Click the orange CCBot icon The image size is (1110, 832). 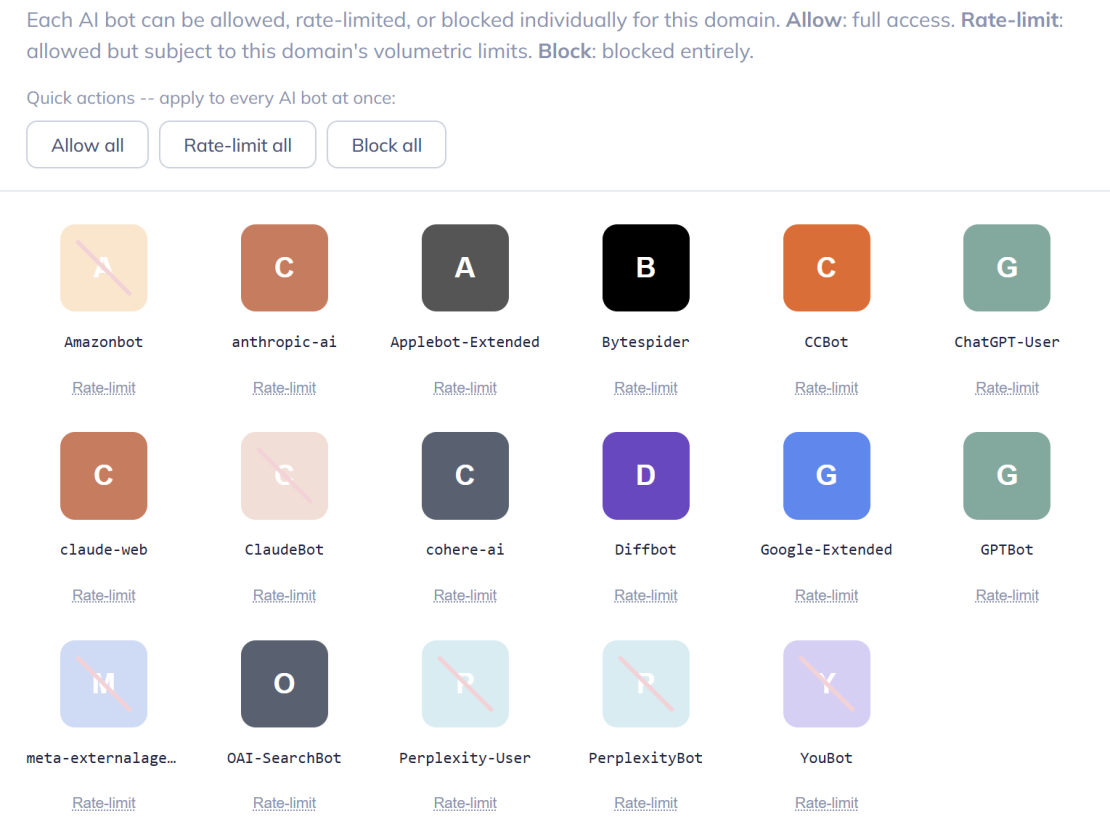826,268
